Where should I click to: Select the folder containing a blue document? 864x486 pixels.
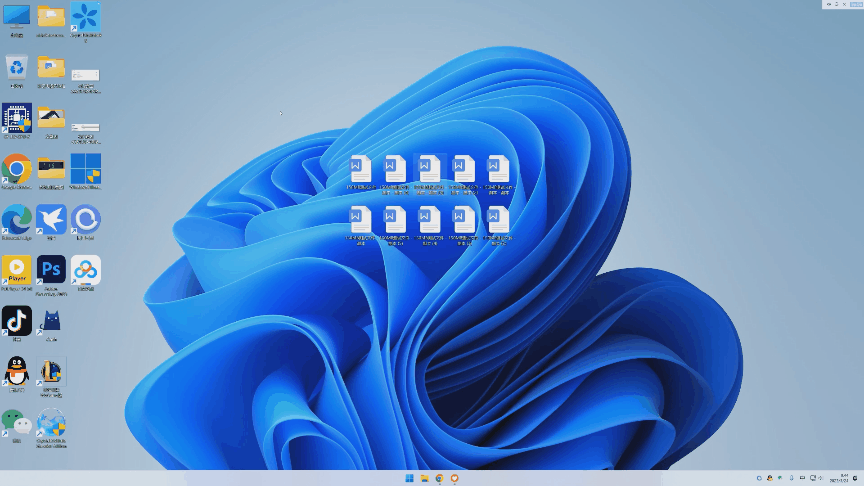(x=51, y=67)
